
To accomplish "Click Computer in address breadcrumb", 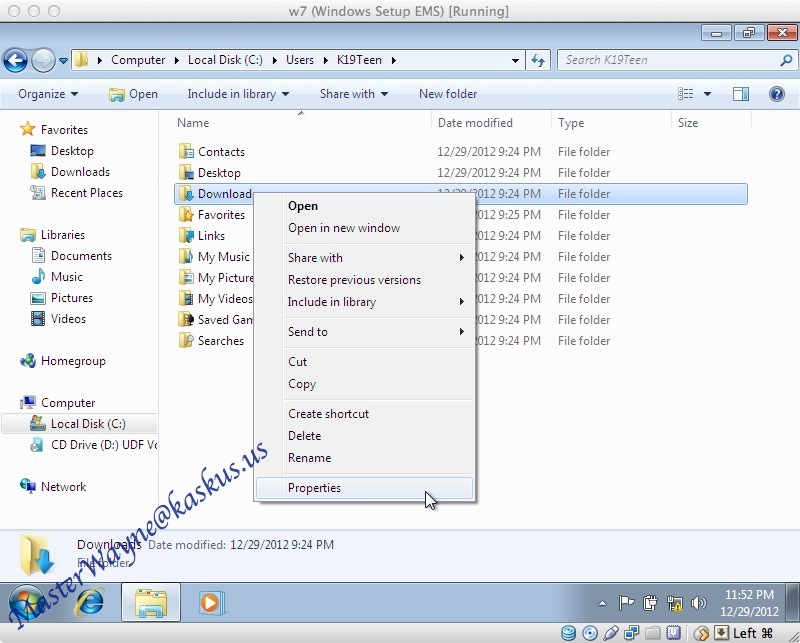I will pyautogui.click(x=138, y=60).
